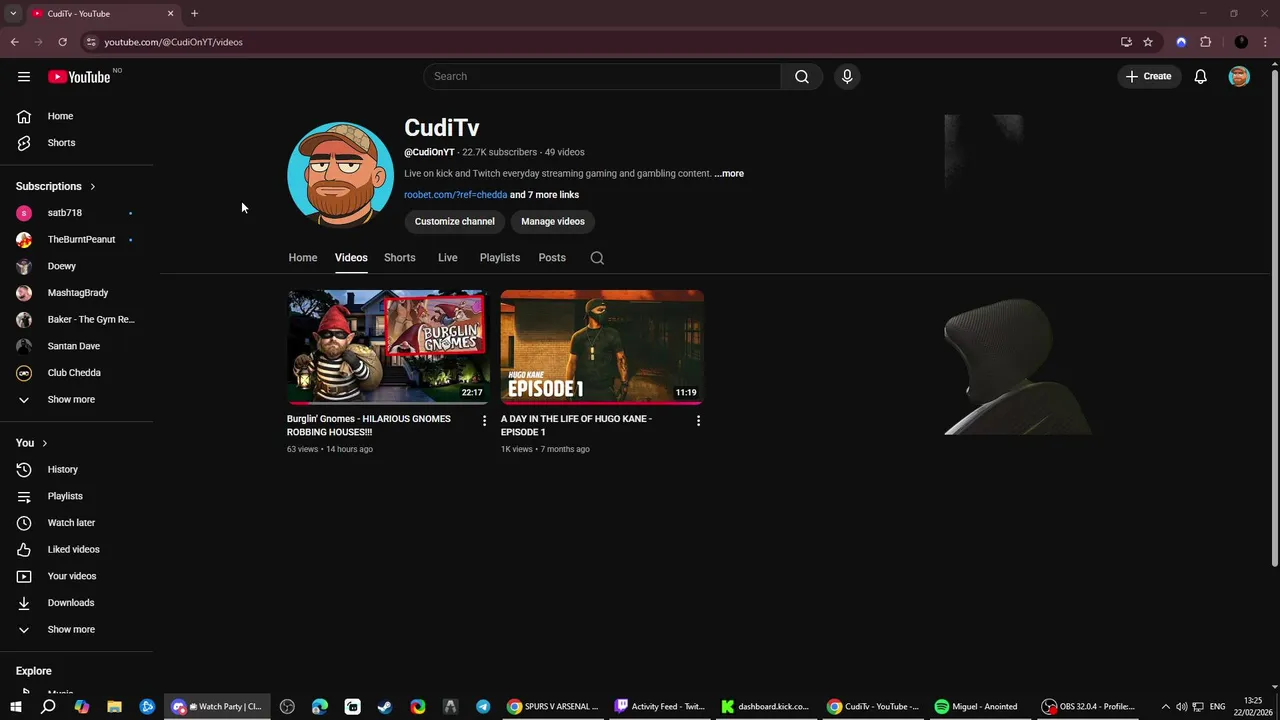Click the Create button
The image size is (1280, 720).
tap(1148, 77)
